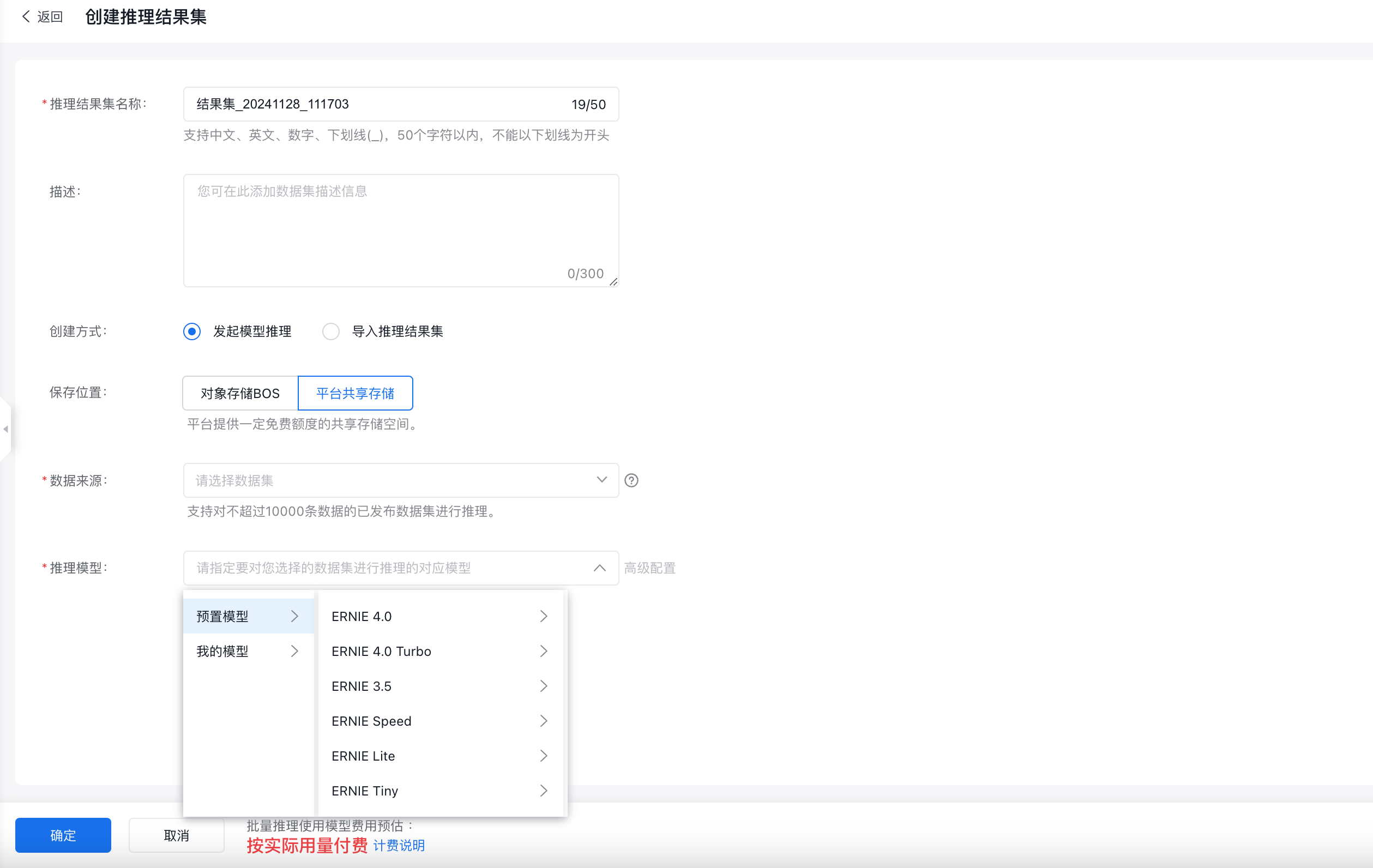Screen dimensions: 1373x868
Task: Open the help icon beside 数据来源
Action: (x=631, y=480)
